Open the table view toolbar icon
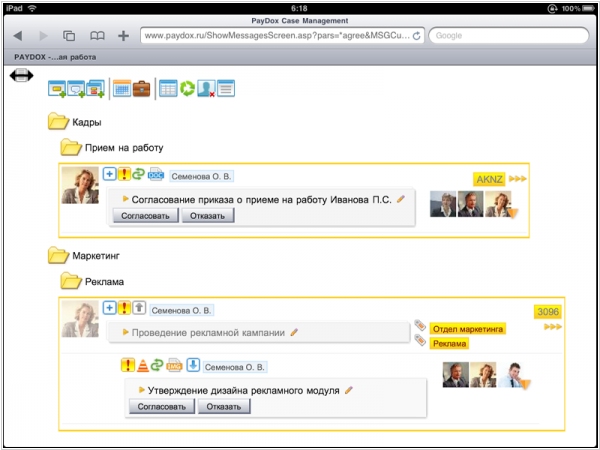The image size is (600, 450). [168, 89]
